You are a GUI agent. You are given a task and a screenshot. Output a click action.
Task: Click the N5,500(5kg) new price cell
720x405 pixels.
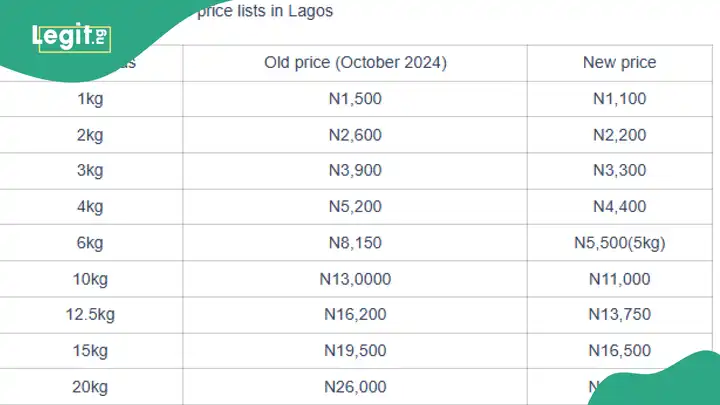click(x=619, y=243)
